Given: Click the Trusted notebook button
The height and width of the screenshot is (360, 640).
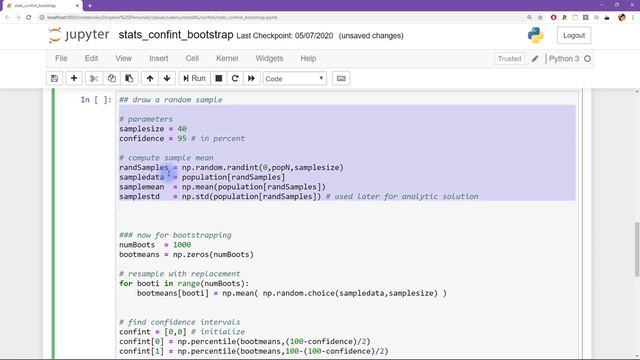Looking at the screenshot, I should (509, 59).
